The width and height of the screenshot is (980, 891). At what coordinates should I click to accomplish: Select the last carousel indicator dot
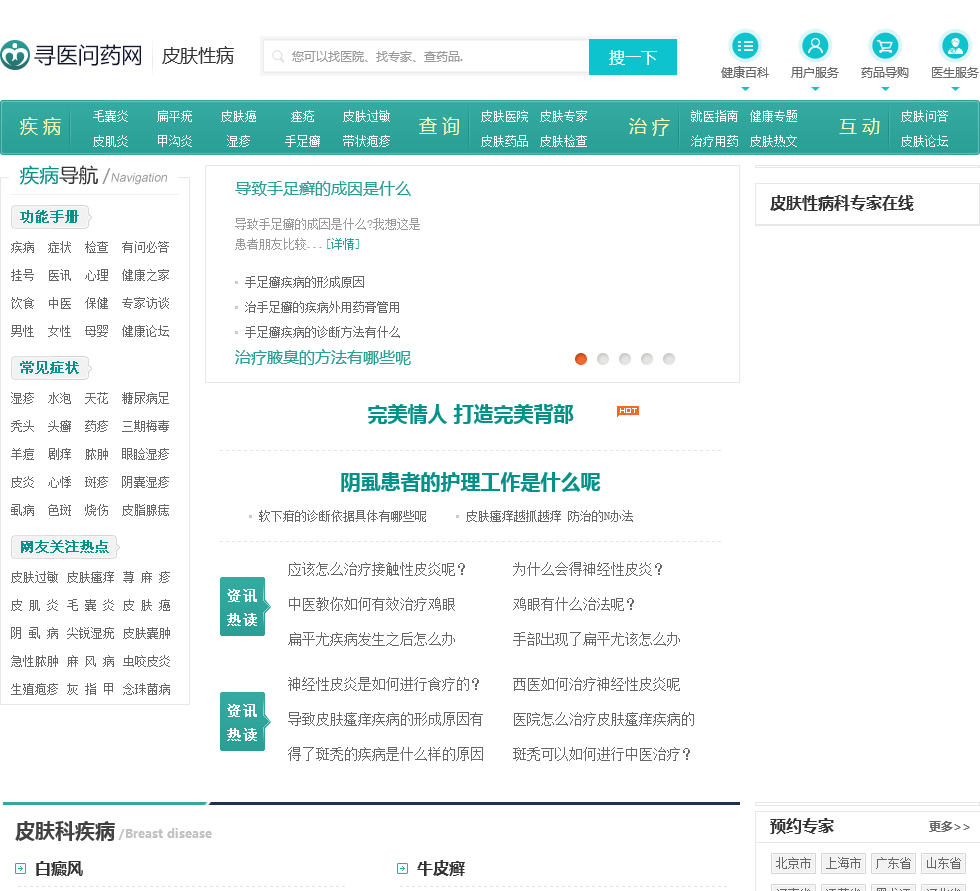point(669,359)
